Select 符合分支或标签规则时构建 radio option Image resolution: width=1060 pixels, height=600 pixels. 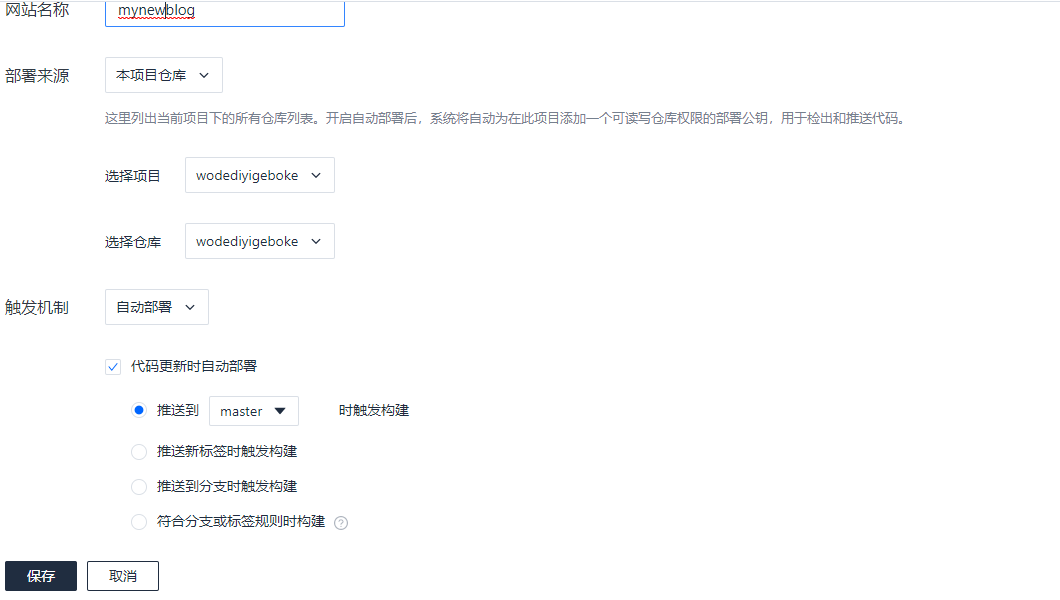point(139,522)
